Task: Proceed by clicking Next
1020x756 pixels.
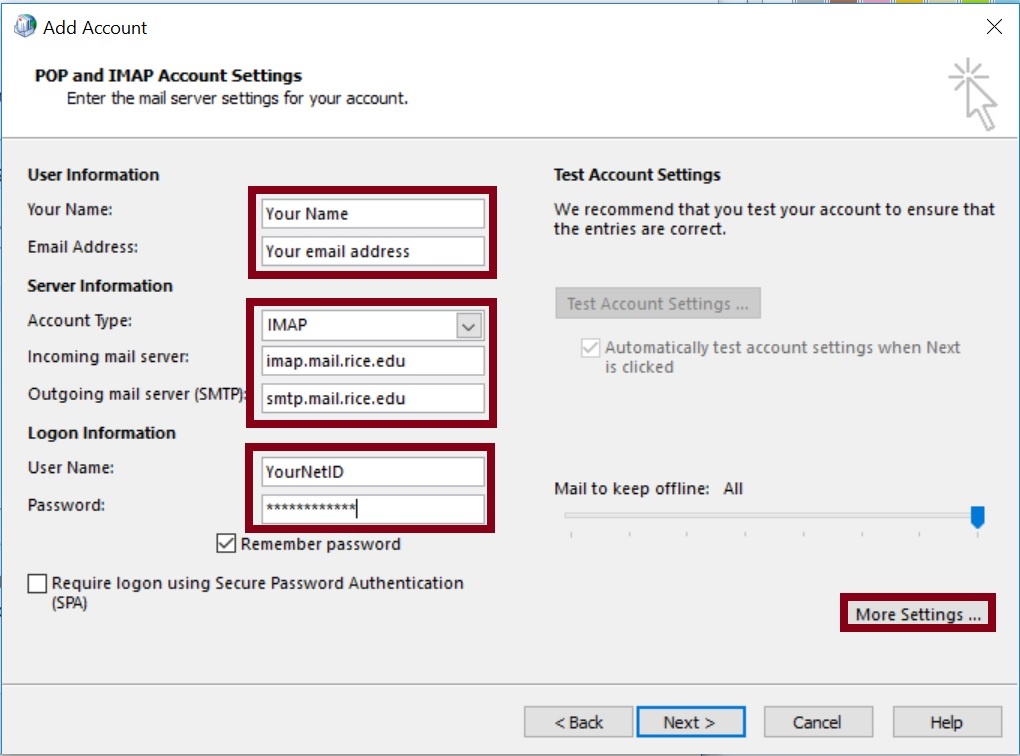Action: (689, 722)
